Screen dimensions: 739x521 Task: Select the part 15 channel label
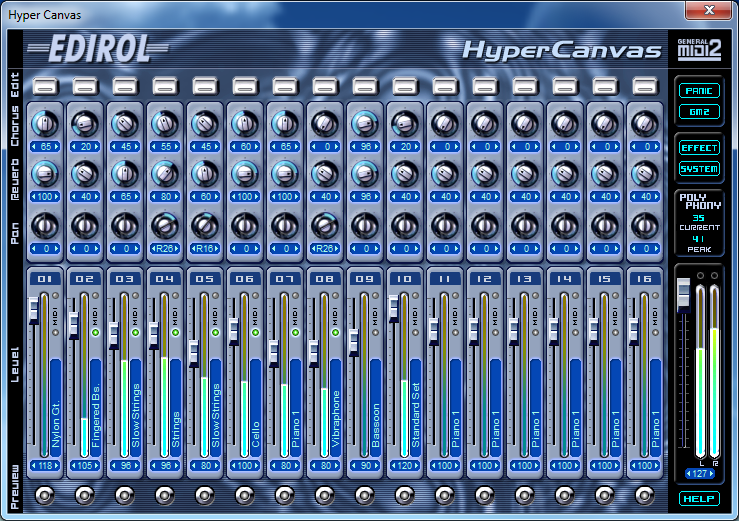tap(605, 279)
